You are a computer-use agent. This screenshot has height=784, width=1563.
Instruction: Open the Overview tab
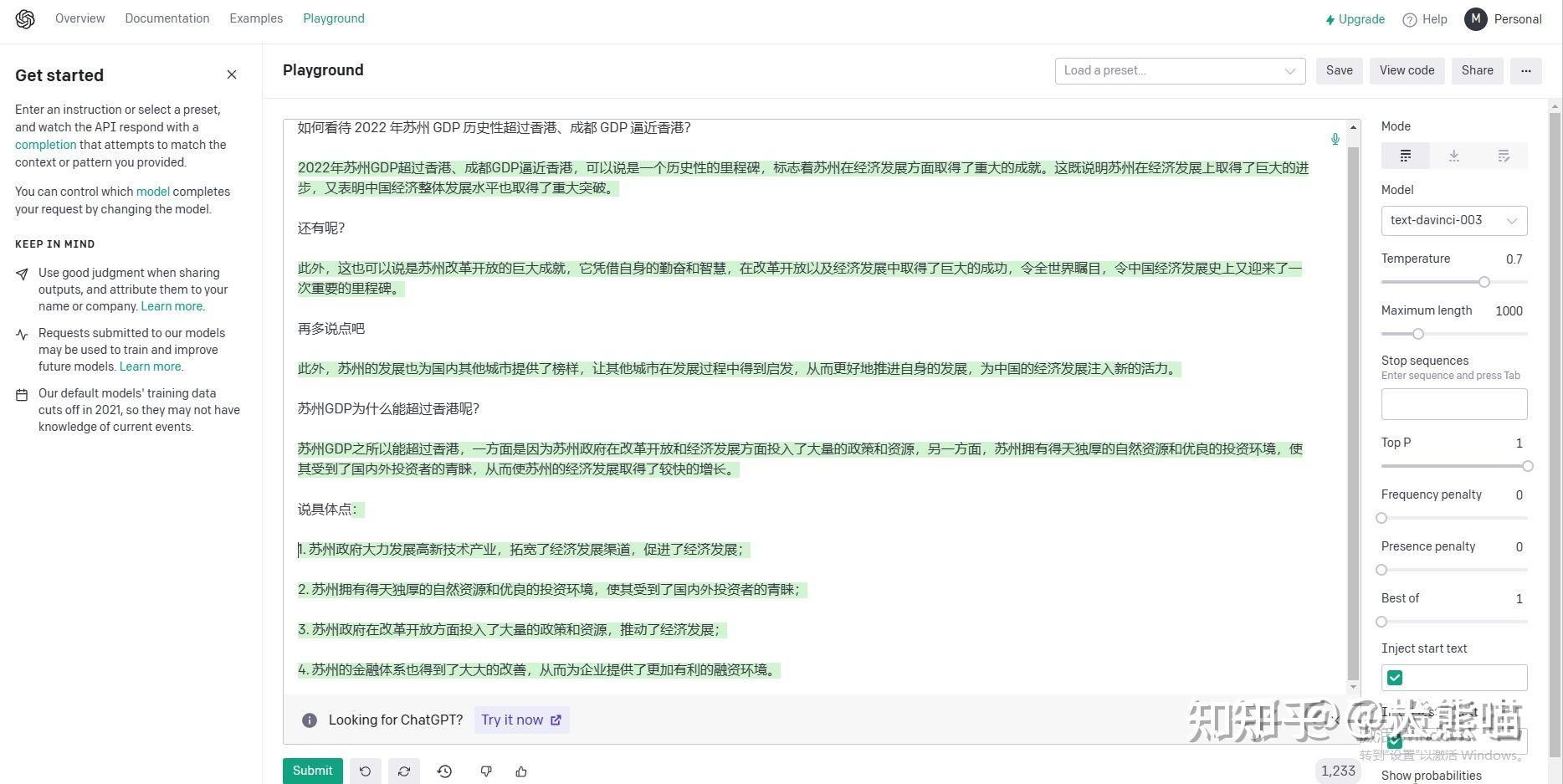tap(80, 18)
